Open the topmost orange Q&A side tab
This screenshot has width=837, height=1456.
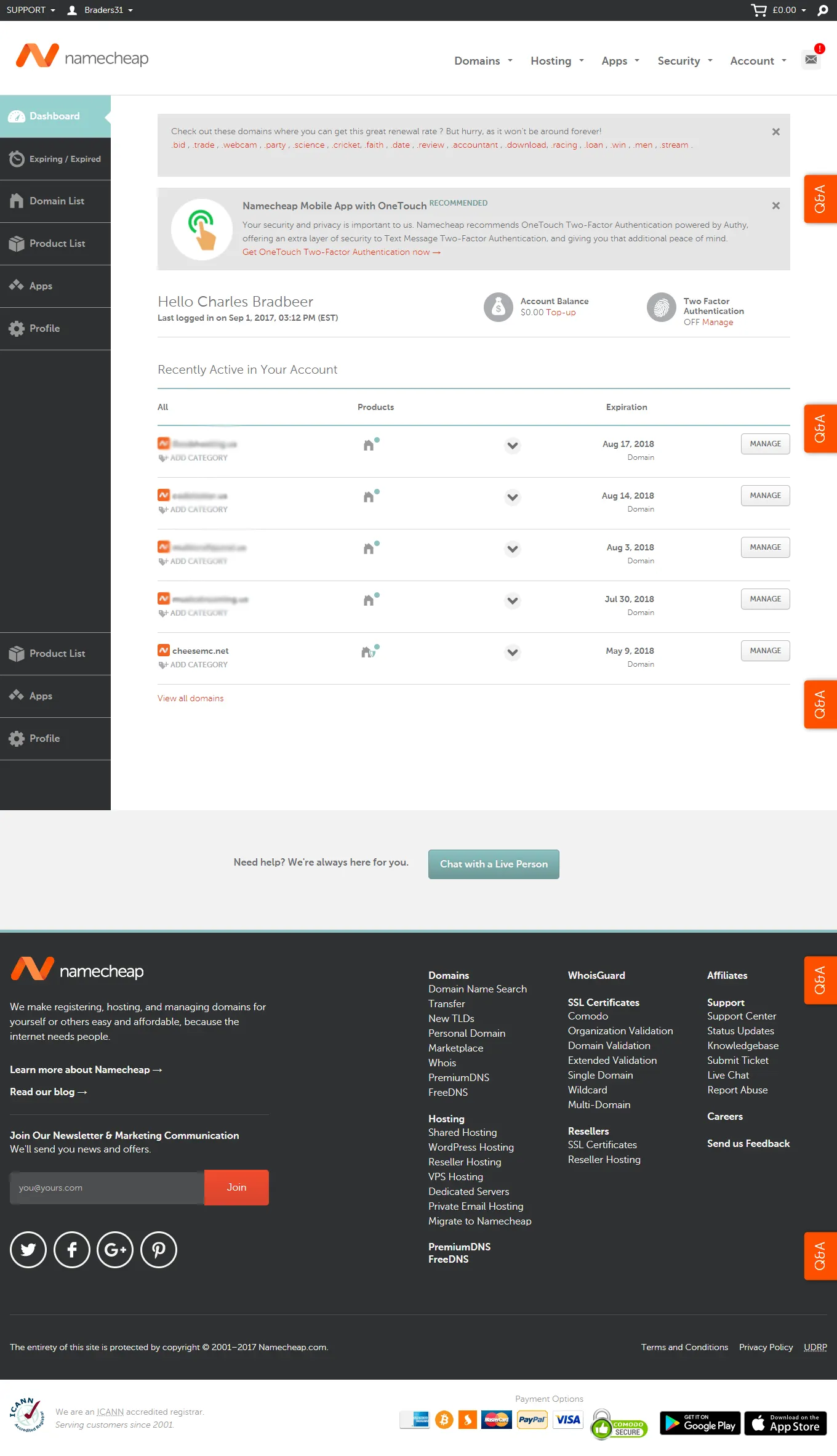click(820, 199)
